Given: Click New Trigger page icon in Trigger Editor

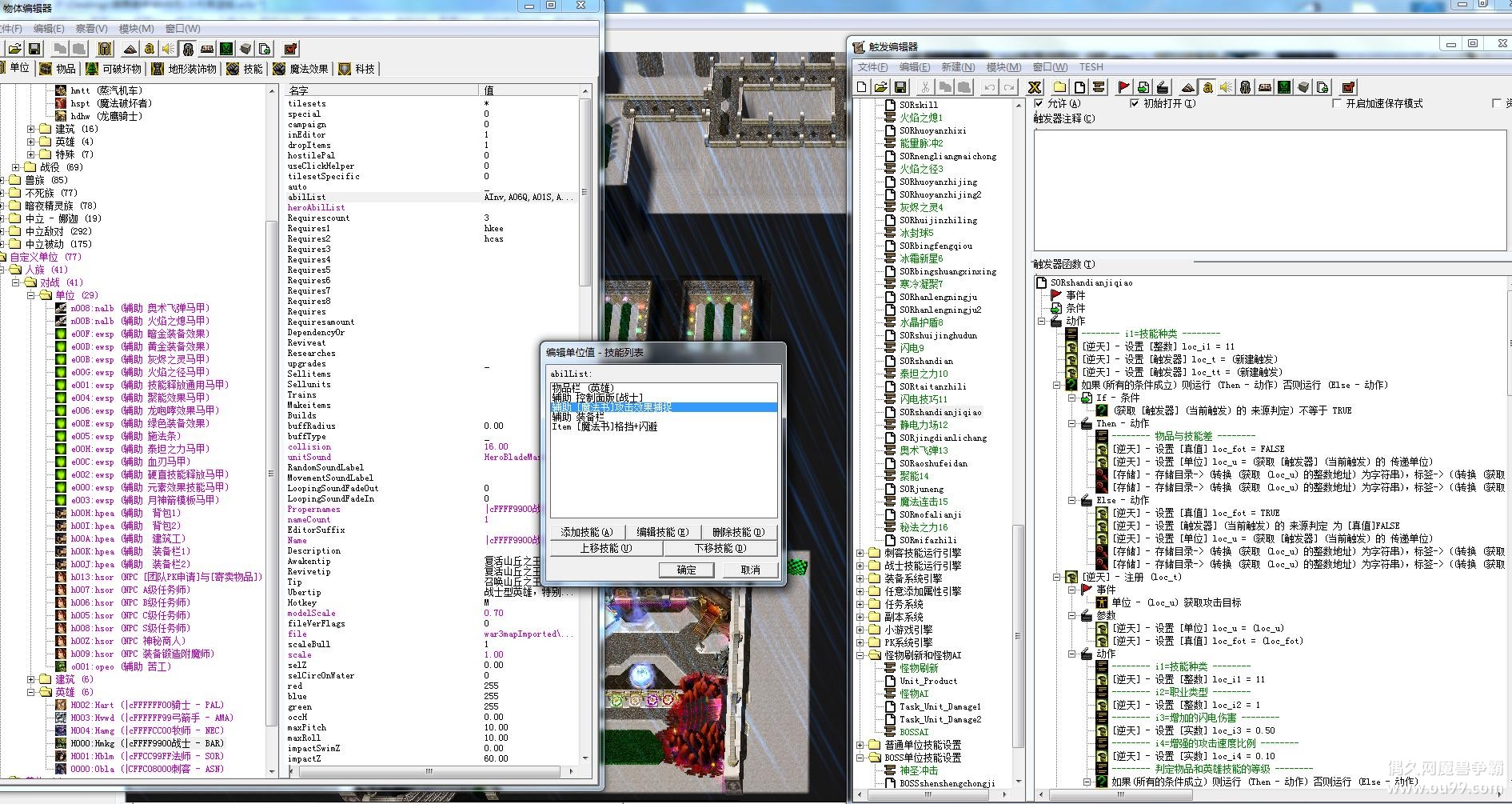Looking at the screenshot, I should [1079, 87].
